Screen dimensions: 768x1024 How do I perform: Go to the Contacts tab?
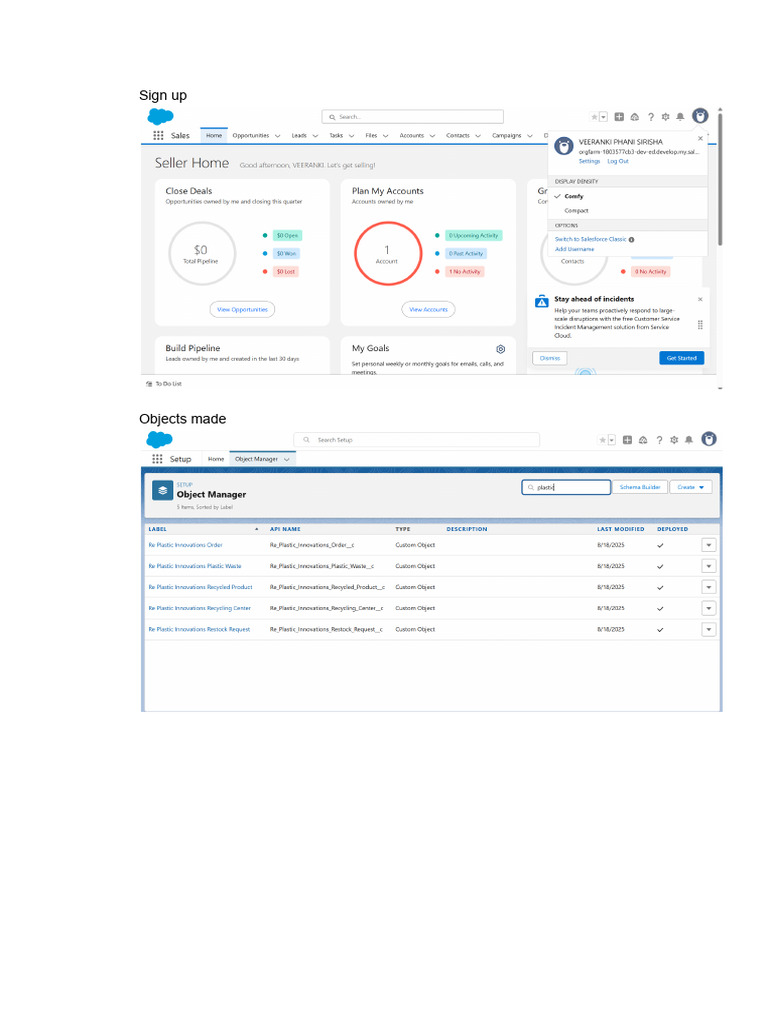click(x=458, y=135)
